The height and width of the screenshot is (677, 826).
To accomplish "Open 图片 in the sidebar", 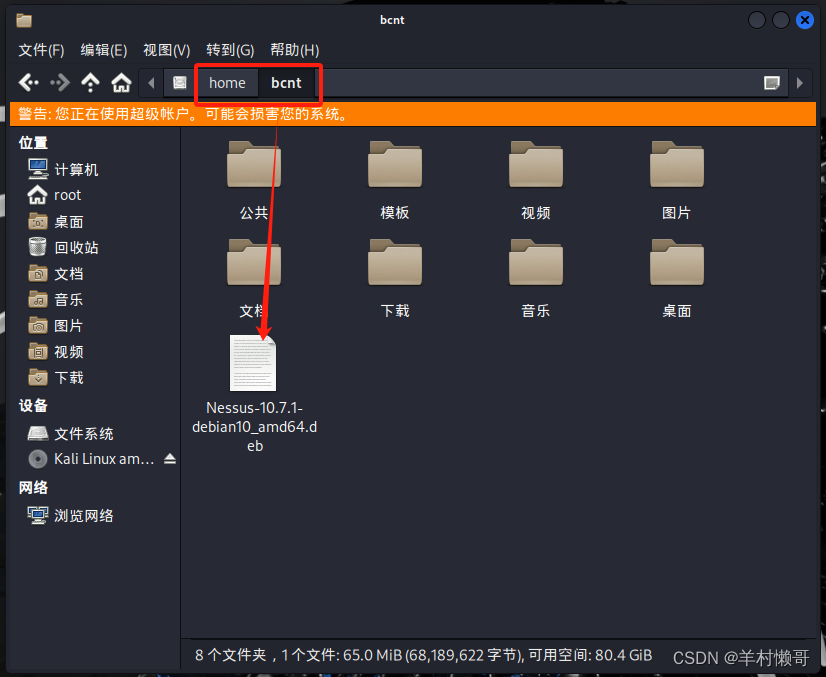I will point(55,326).
